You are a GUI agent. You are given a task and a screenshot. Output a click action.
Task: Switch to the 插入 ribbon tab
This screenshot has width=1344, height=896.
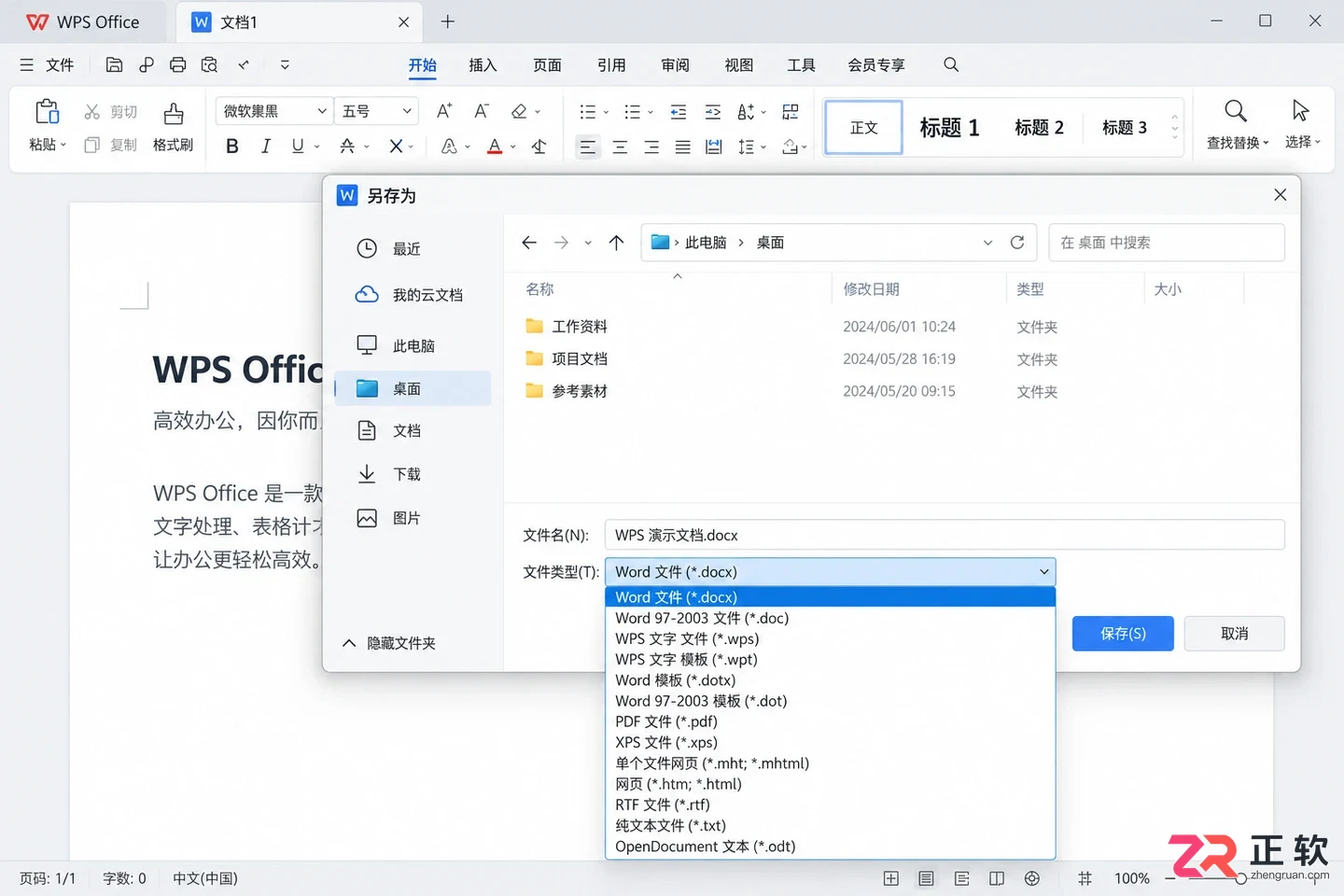pyautogui.click(x=483, y=64)
